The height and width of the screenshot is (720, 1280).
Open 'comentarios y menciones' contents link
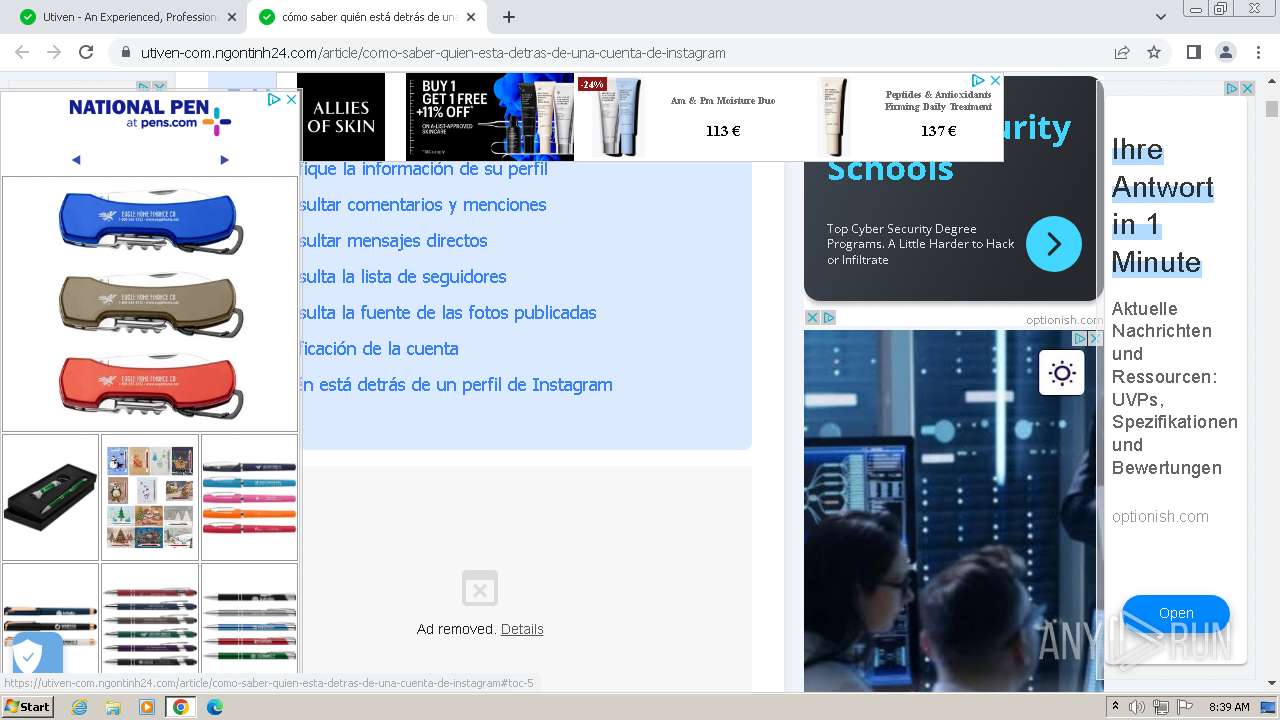(422, 204)
